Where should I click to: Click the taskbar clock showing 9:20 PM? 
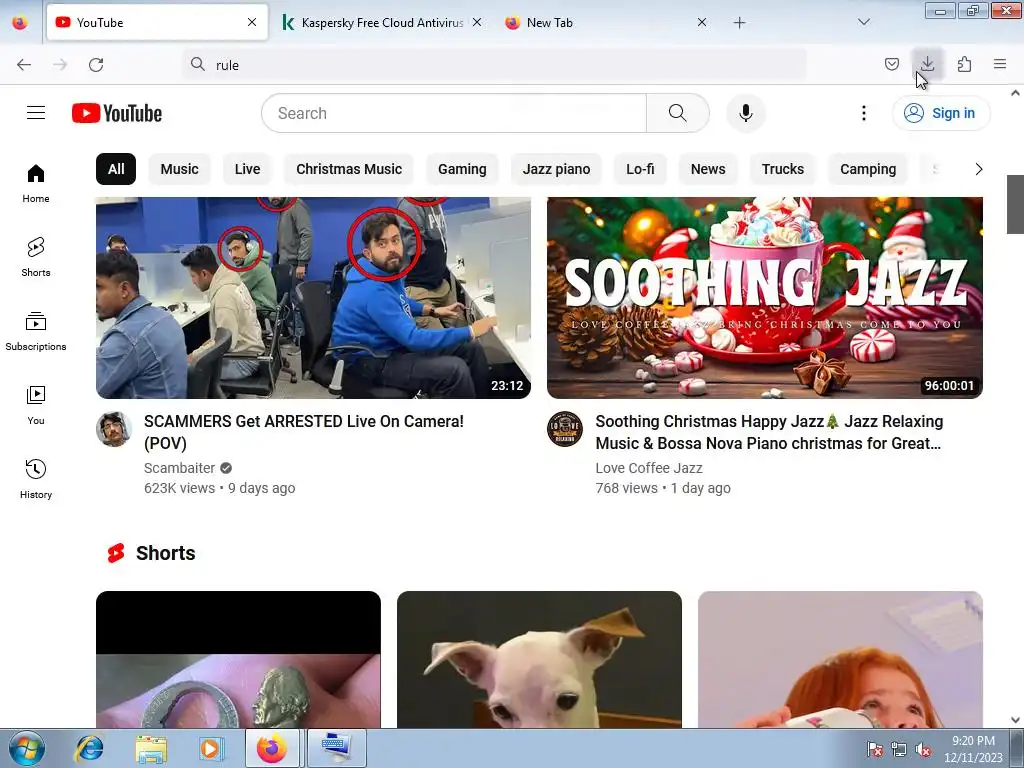973,749
